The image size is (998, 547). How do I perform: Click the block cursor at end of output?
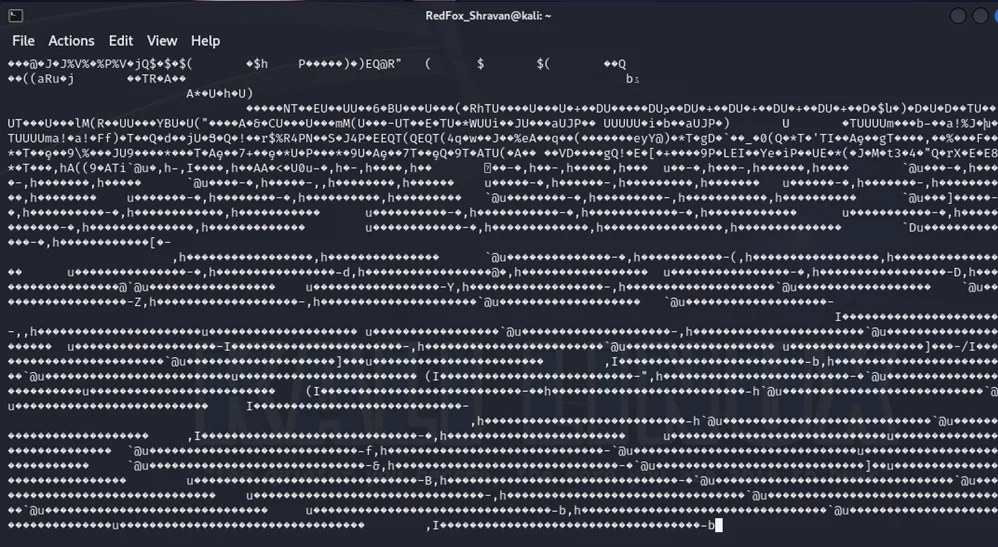click(x=718, y=525)
